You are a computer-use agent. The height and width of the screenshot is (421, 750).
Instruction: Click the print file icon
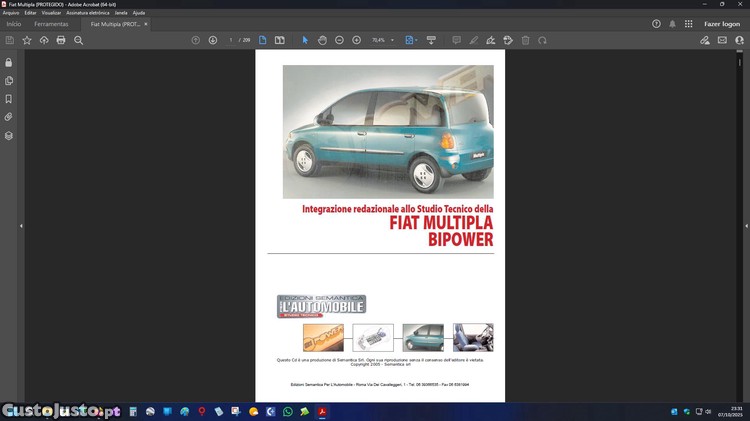click(x=61, y=40)
